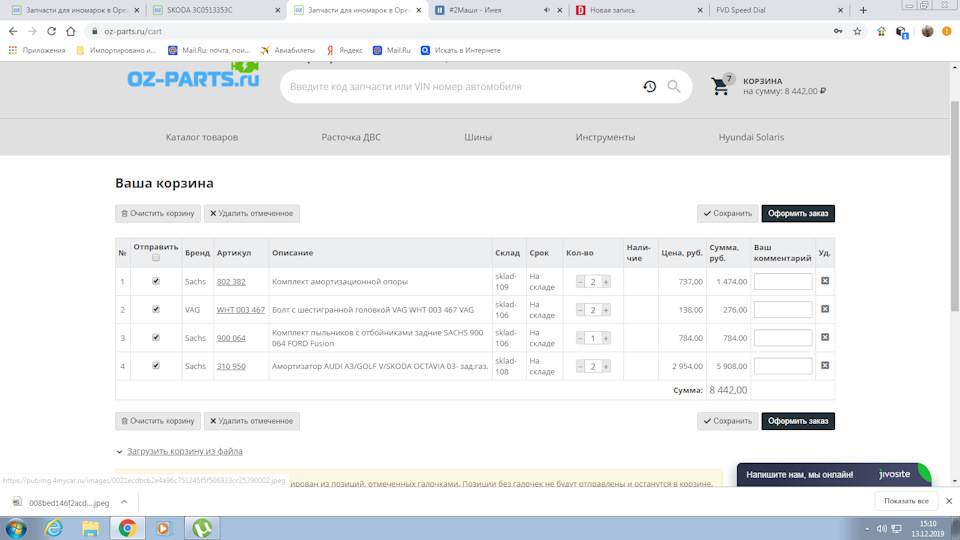Focus the part code search field

click(462, 86)
